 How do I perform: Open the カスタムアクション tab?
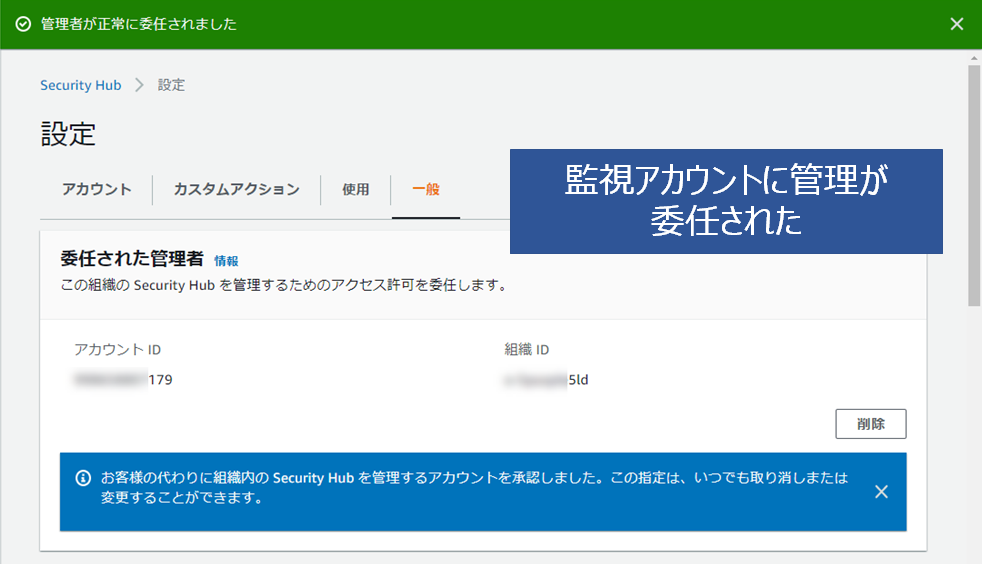pyautogui.click(x=236, y=189)
